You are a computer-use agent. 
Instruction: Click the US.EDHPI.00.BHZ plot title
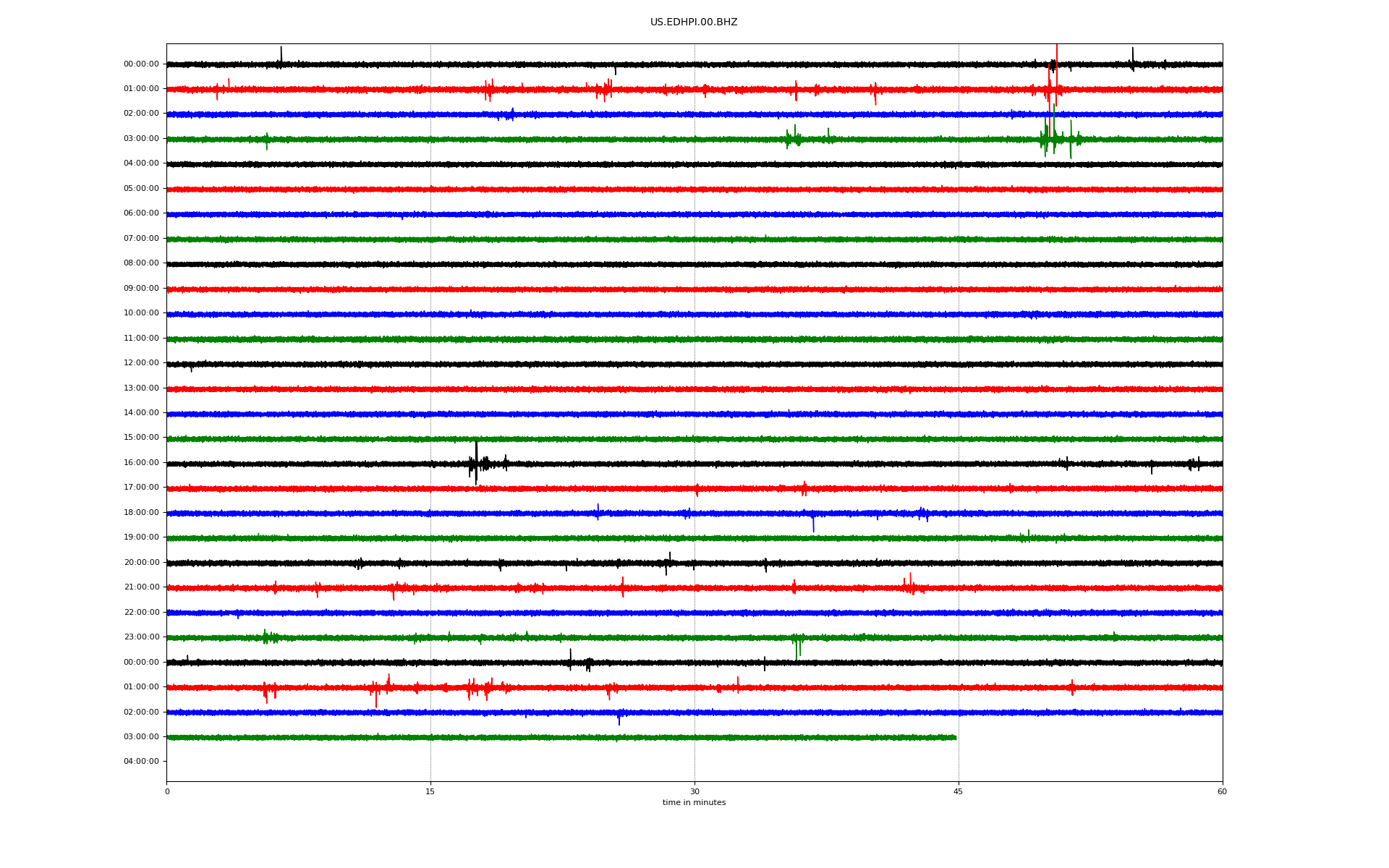point(693,22)
